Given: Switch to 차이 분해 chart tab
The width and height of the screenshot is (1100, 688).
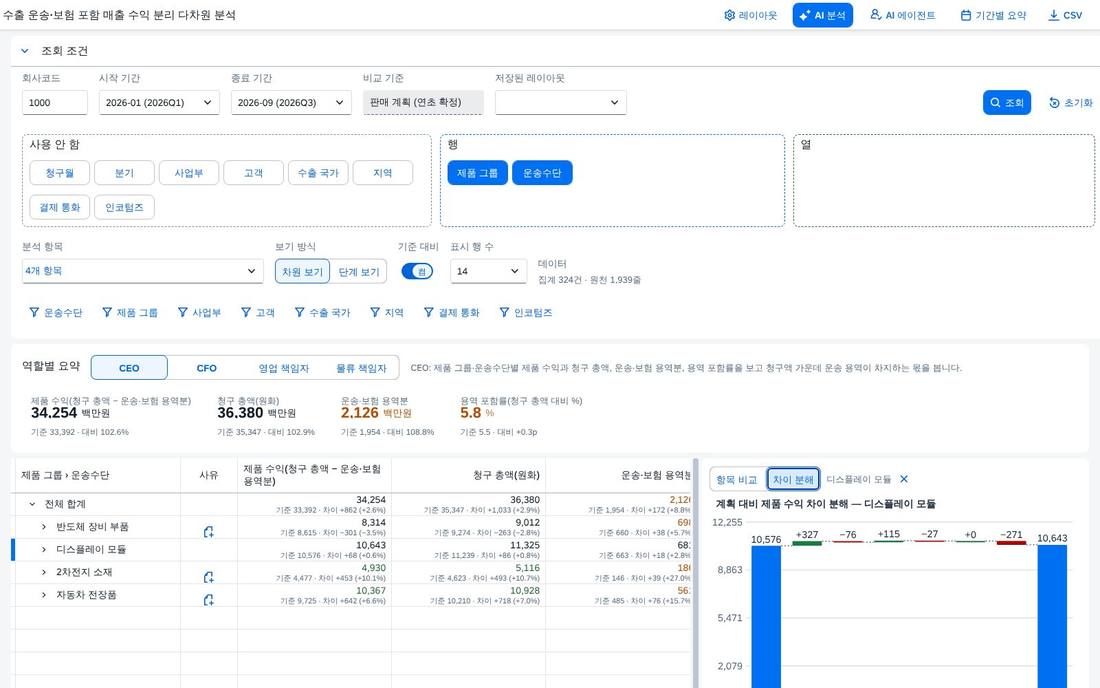Looking at the screenshot, I should [793, 480].
